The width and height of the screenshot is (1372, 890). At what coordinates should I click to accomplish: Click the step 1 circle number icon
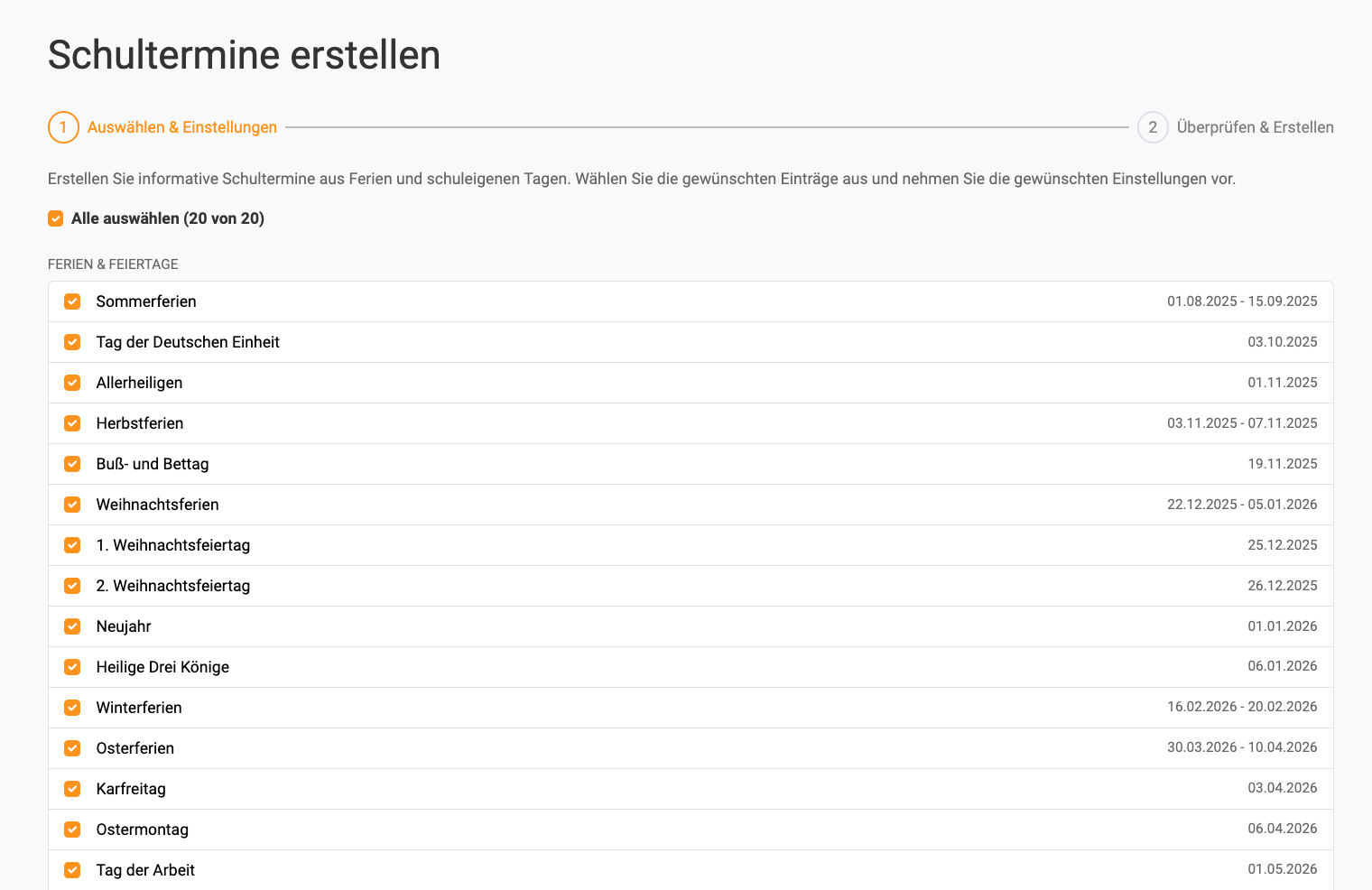pos(63,127)
